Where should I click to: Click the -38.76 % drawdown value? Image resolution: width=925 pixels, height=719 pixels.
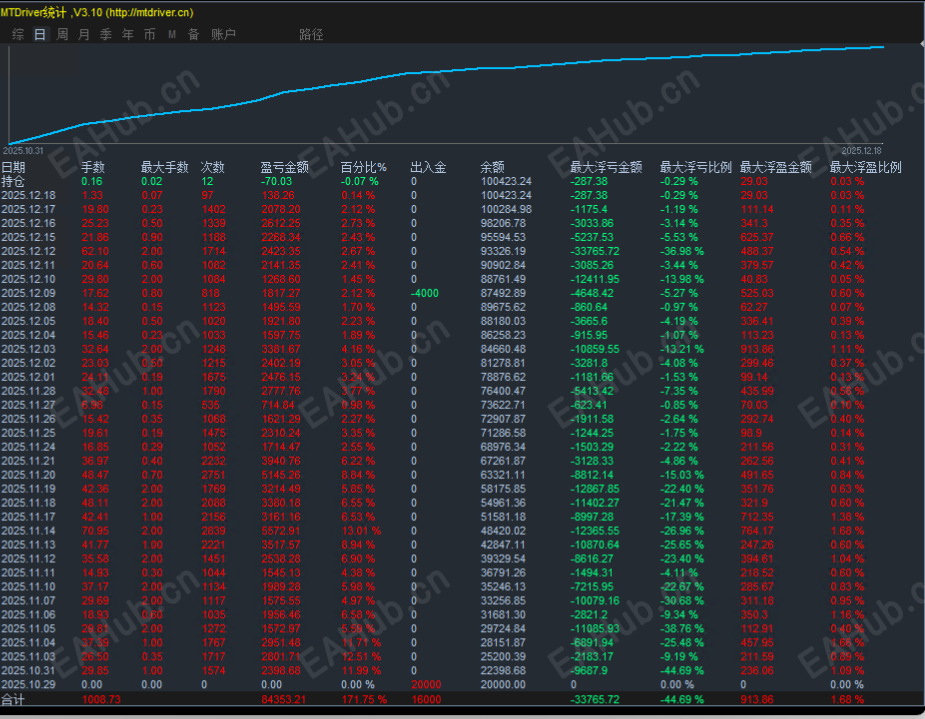[681, 629]
